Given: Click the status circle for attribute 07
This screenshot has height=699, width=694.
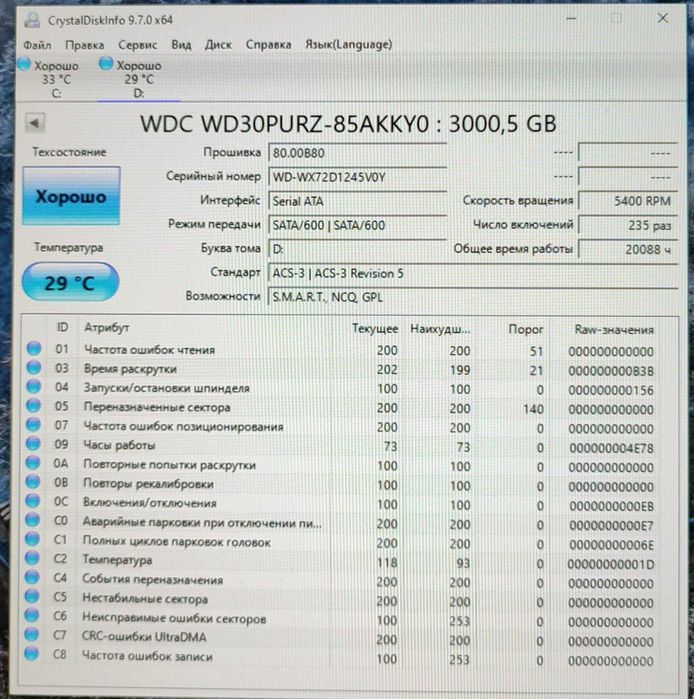Looking at the screenshot, I should click(33, 424).
